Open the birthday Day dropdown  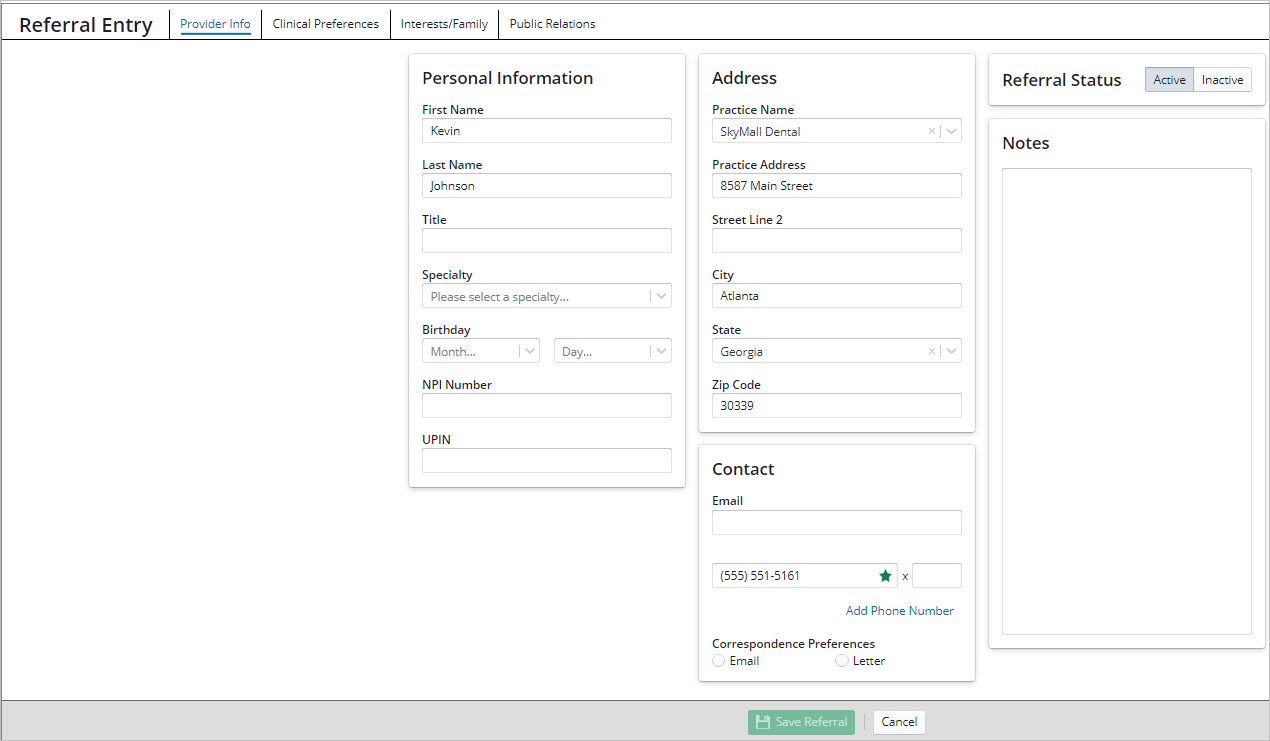click(661, 350)
